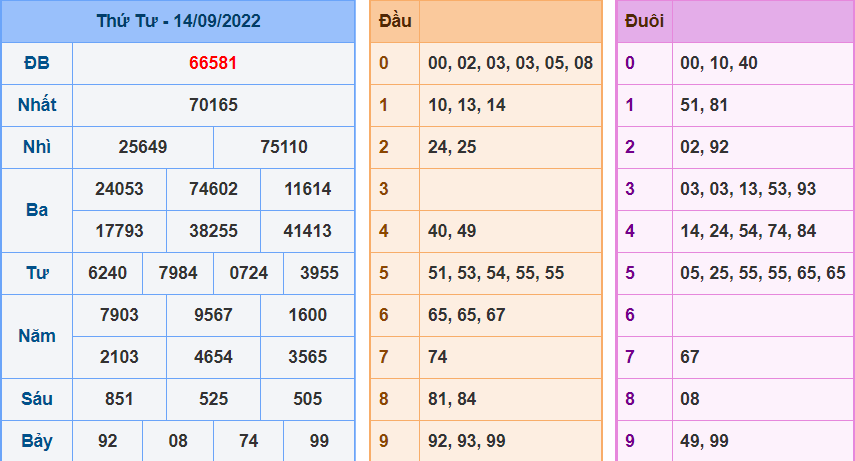Select the Nhì prize label
Screen dimensions: 855x461
pyautogui.click(x=37, y=147)
